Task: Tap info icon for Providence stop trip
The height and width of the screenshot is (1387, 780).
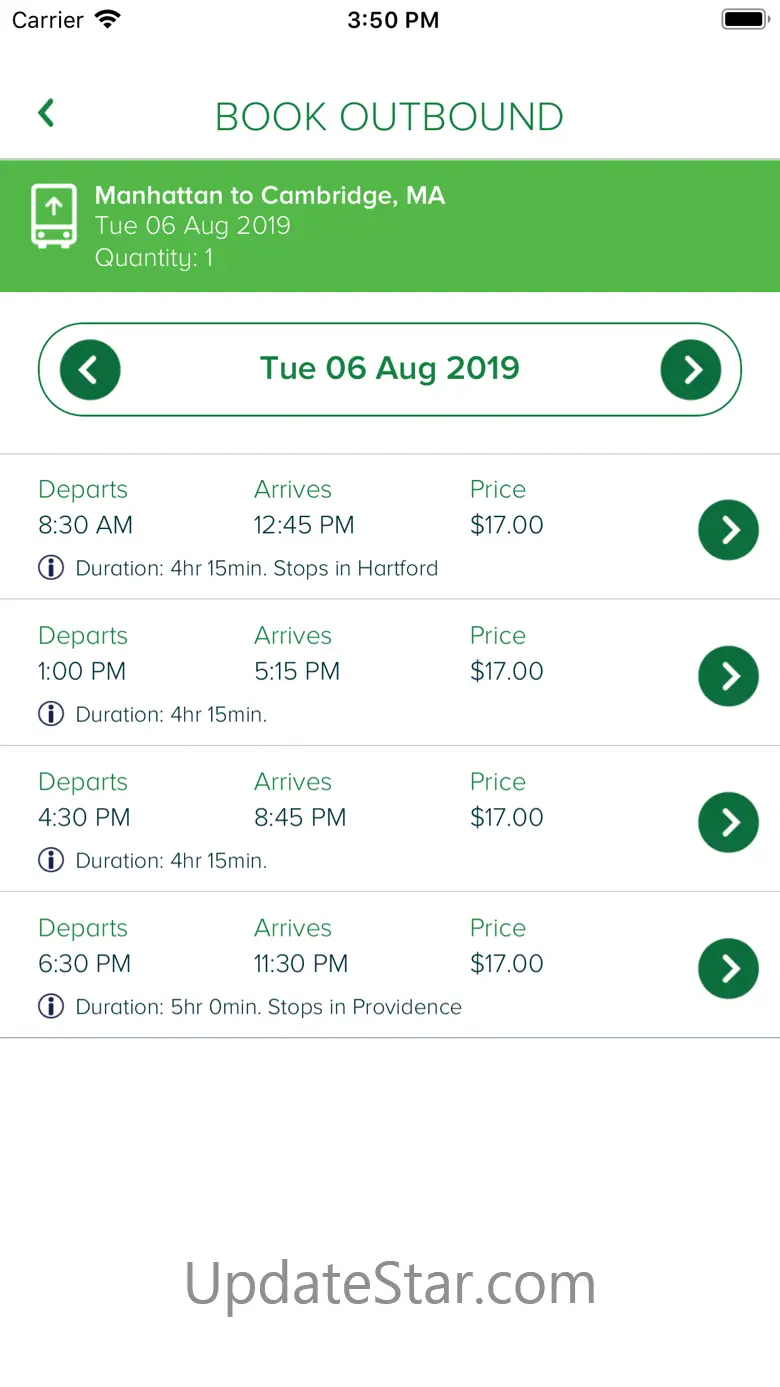Action: [x=51, y=1006]
